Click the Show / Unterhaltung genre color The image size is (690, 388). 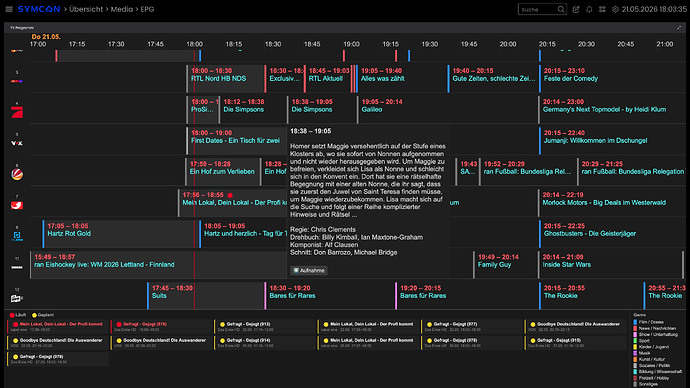pos(635,334)
